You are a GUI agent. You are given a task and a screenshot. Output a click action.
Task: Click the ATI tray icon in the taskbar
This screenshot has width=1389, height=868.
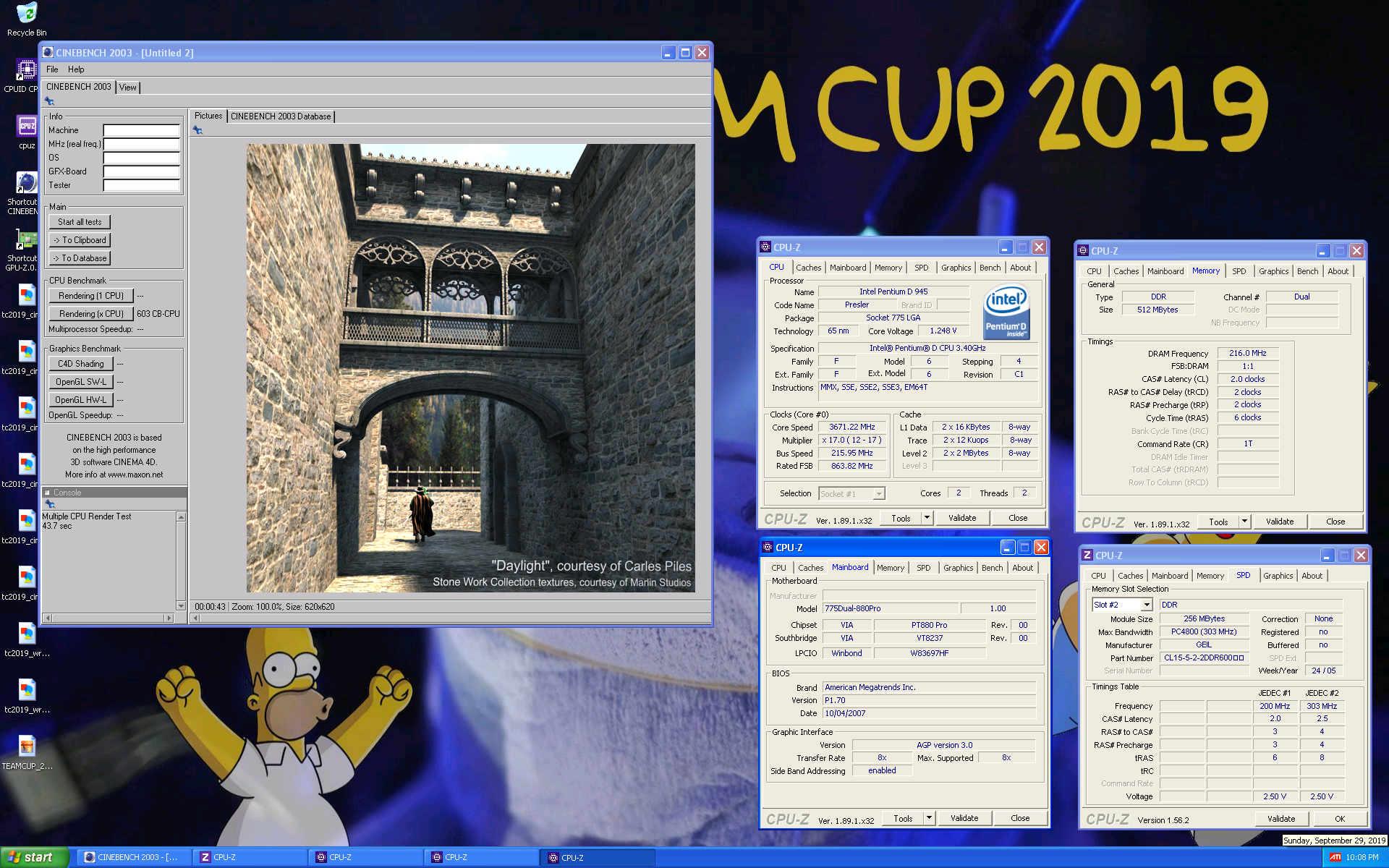pyautogui.click(x=1335, y=857)
